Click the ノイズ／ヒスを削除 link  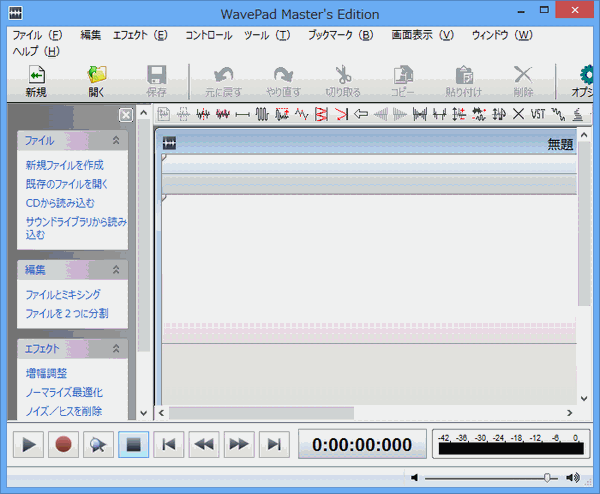64,411
